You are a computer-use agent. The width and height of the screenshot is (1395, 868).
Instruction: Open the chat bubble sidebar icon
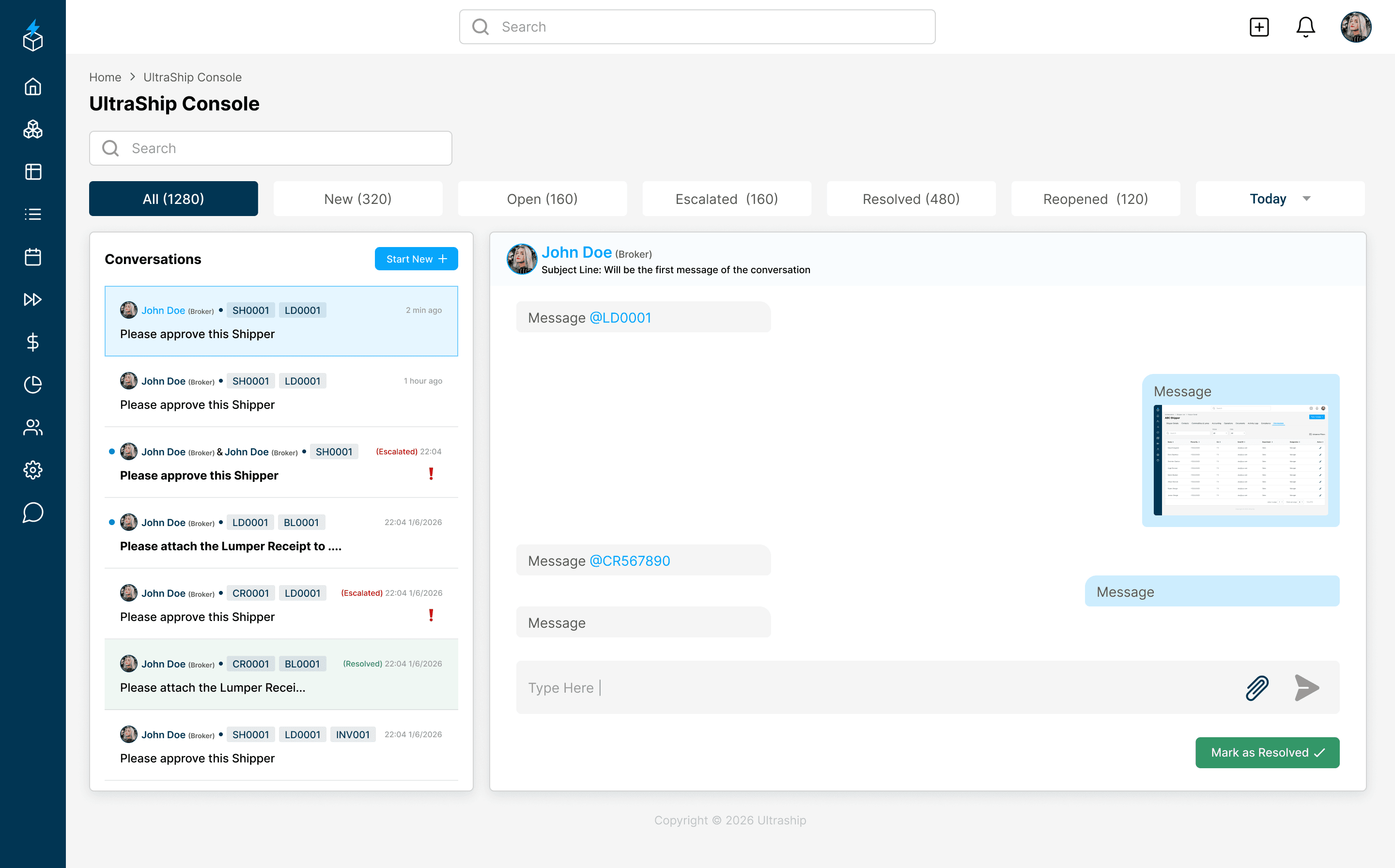(x=33, y=512)
